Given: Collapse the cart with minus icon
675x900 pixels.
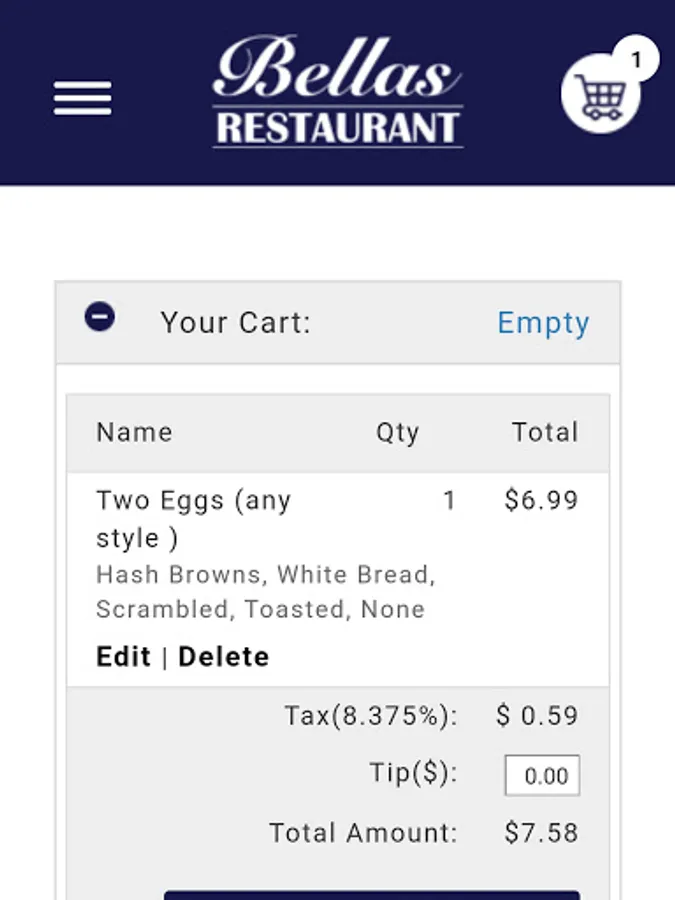Looking at the screenshot, I should pyautogui.click(x=100, y=318).
